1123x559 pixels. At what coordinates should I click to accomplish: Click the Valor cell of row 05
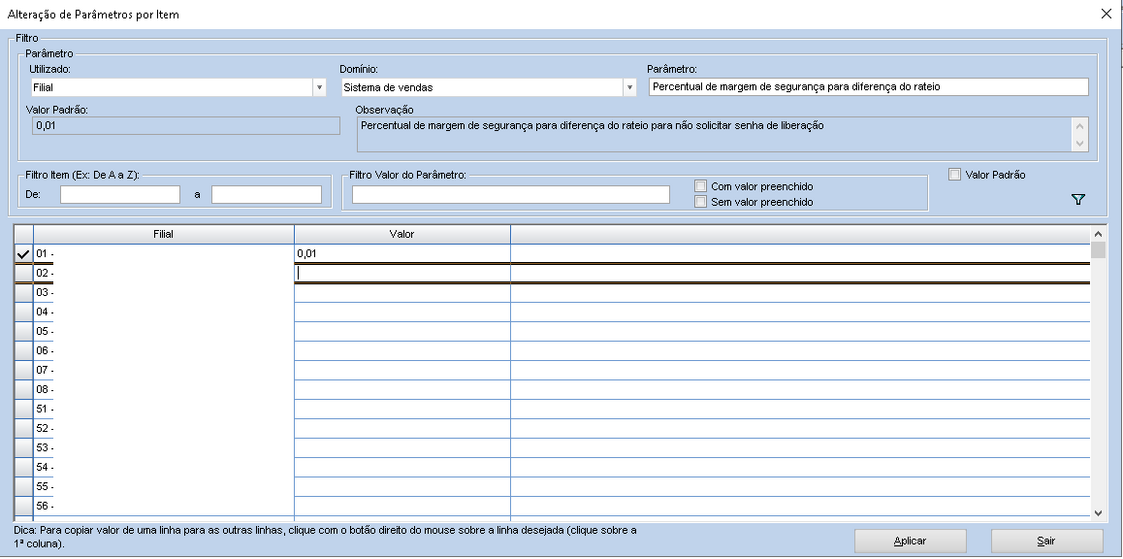point(402,331)
